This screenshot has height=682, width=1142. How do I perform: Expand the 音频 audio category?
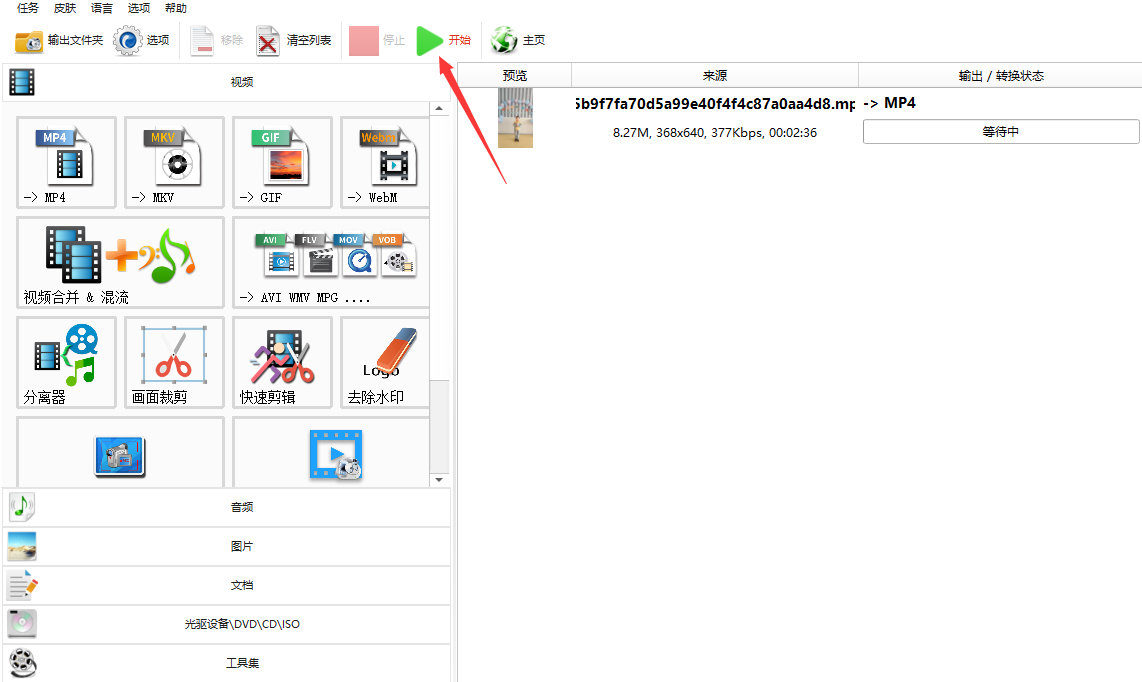coord(227,507)
